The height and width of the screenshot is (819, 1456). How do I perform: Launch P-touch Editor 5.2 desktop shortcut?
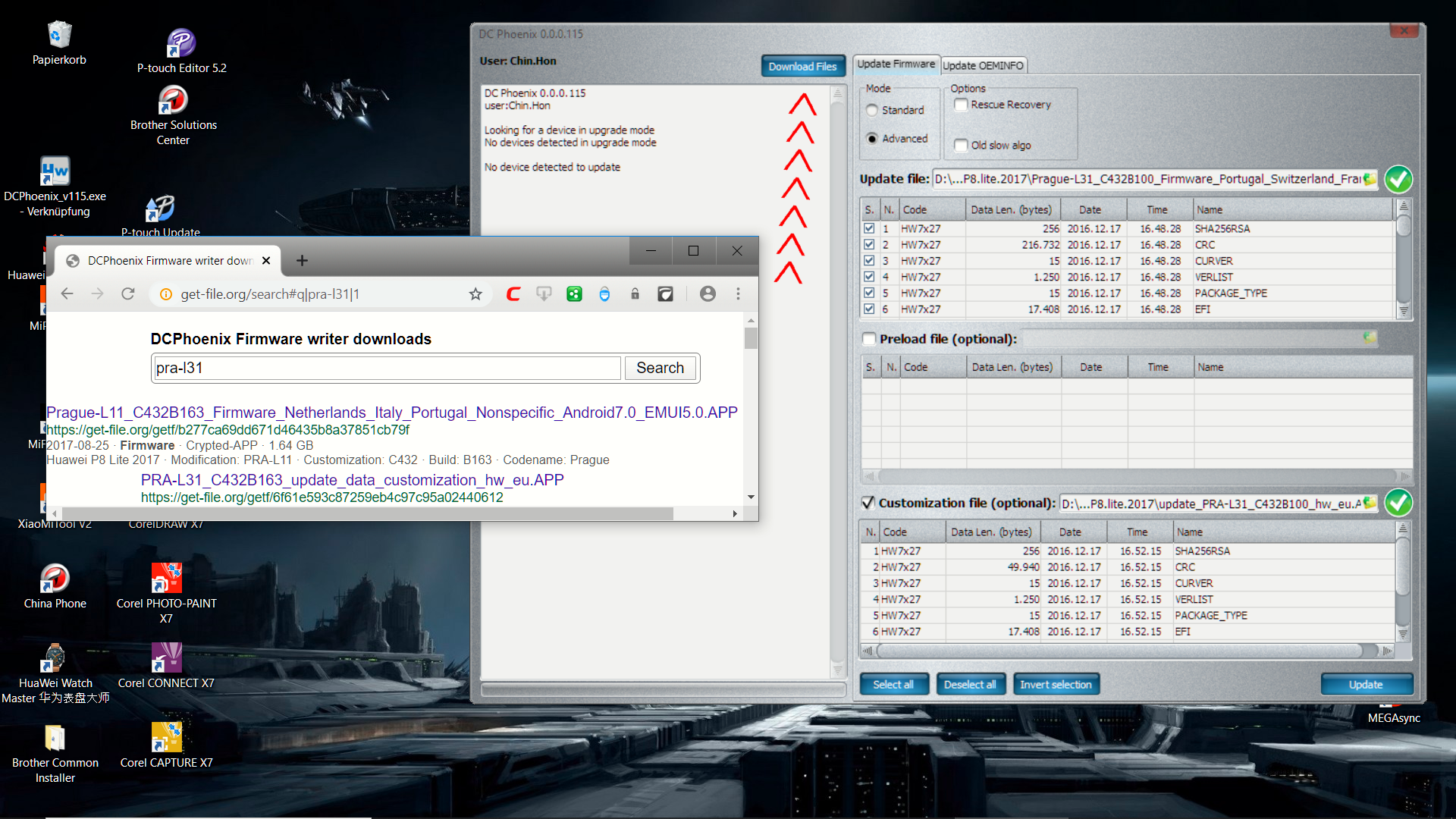181,51
